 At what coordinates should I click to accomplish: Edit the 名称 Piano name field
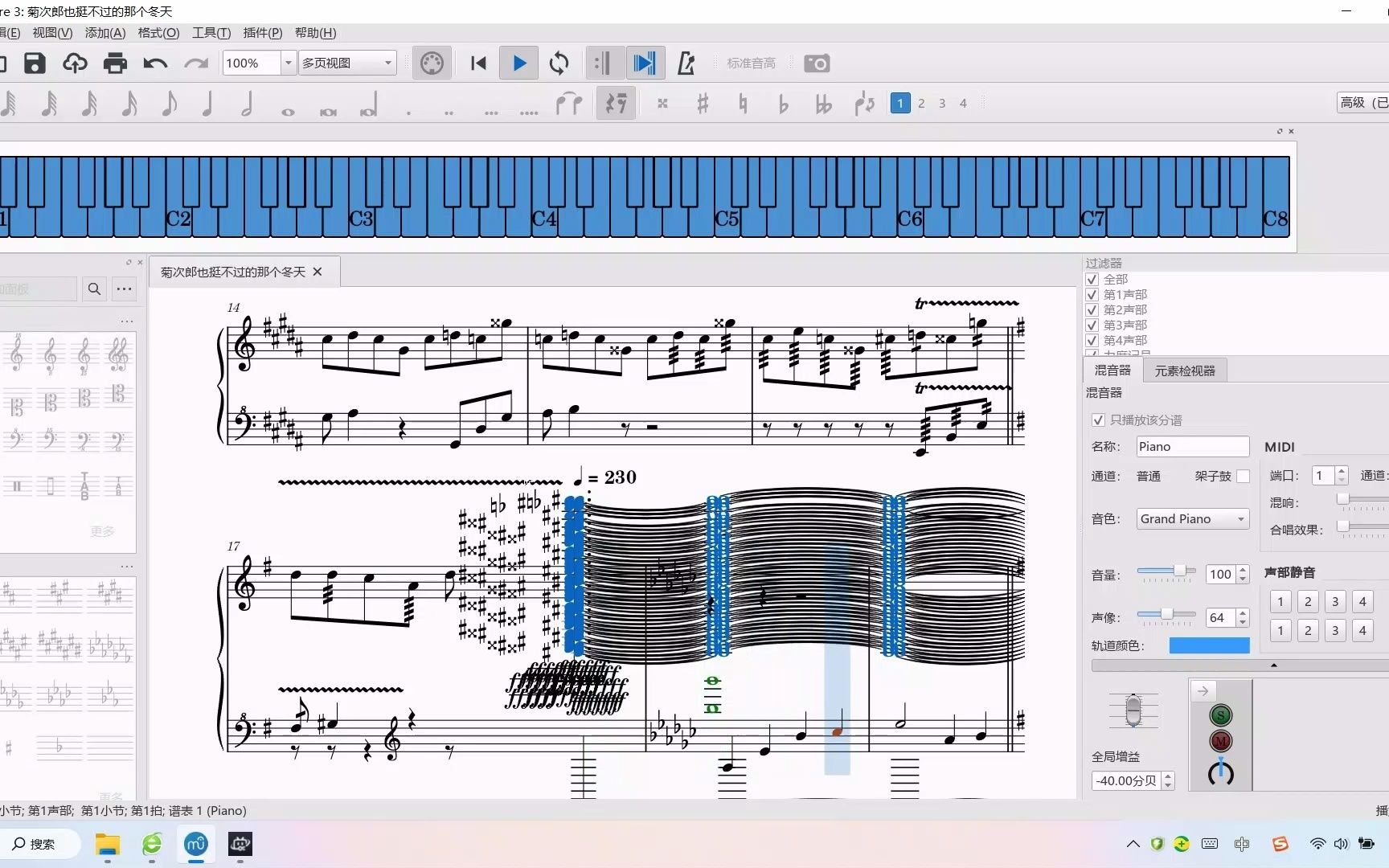click(1193, 447)
